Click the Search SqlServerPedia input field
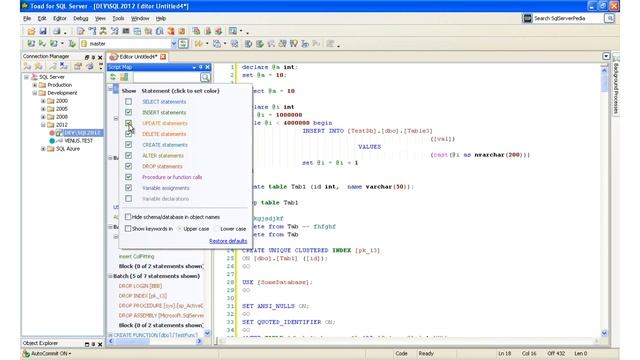The width and height of the screenshot is (640, 360). [x=568, y=18]
